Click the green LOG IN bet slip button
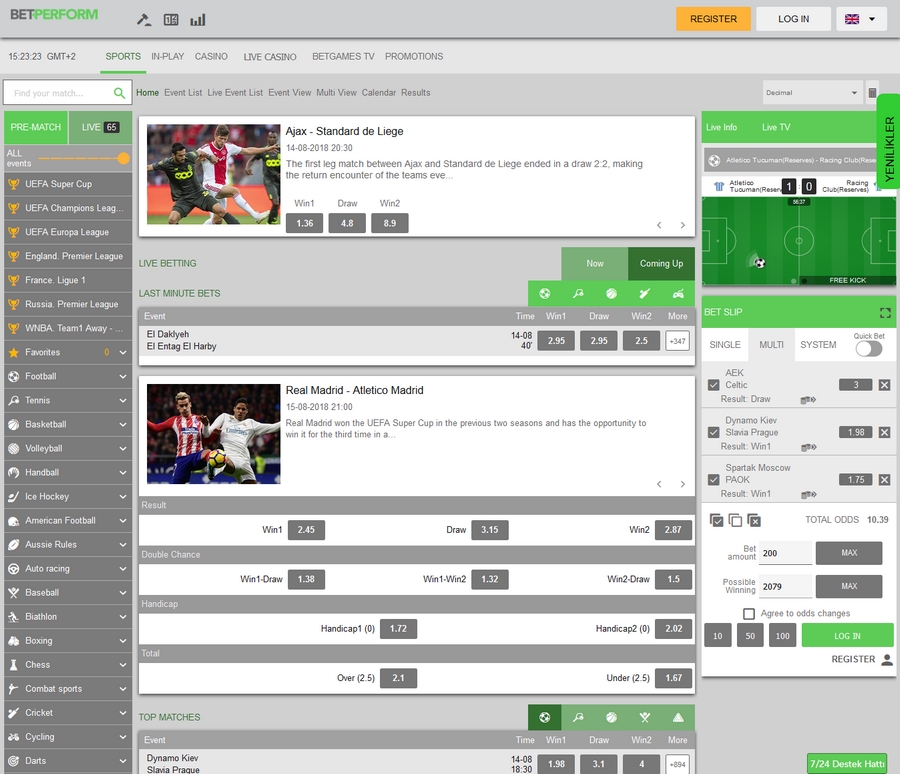 pyautogui.click(x=847, y=636)
